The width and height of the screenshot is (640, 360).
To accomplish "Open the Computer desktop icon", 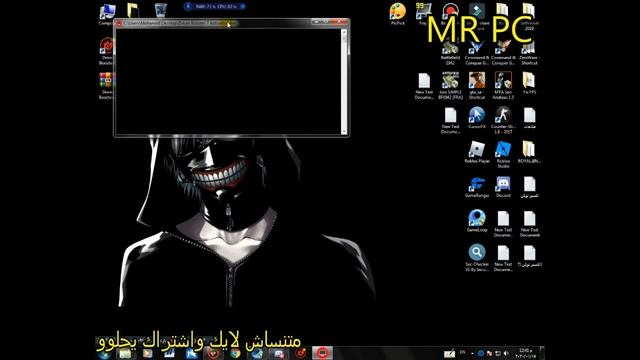I will (107, 14).
